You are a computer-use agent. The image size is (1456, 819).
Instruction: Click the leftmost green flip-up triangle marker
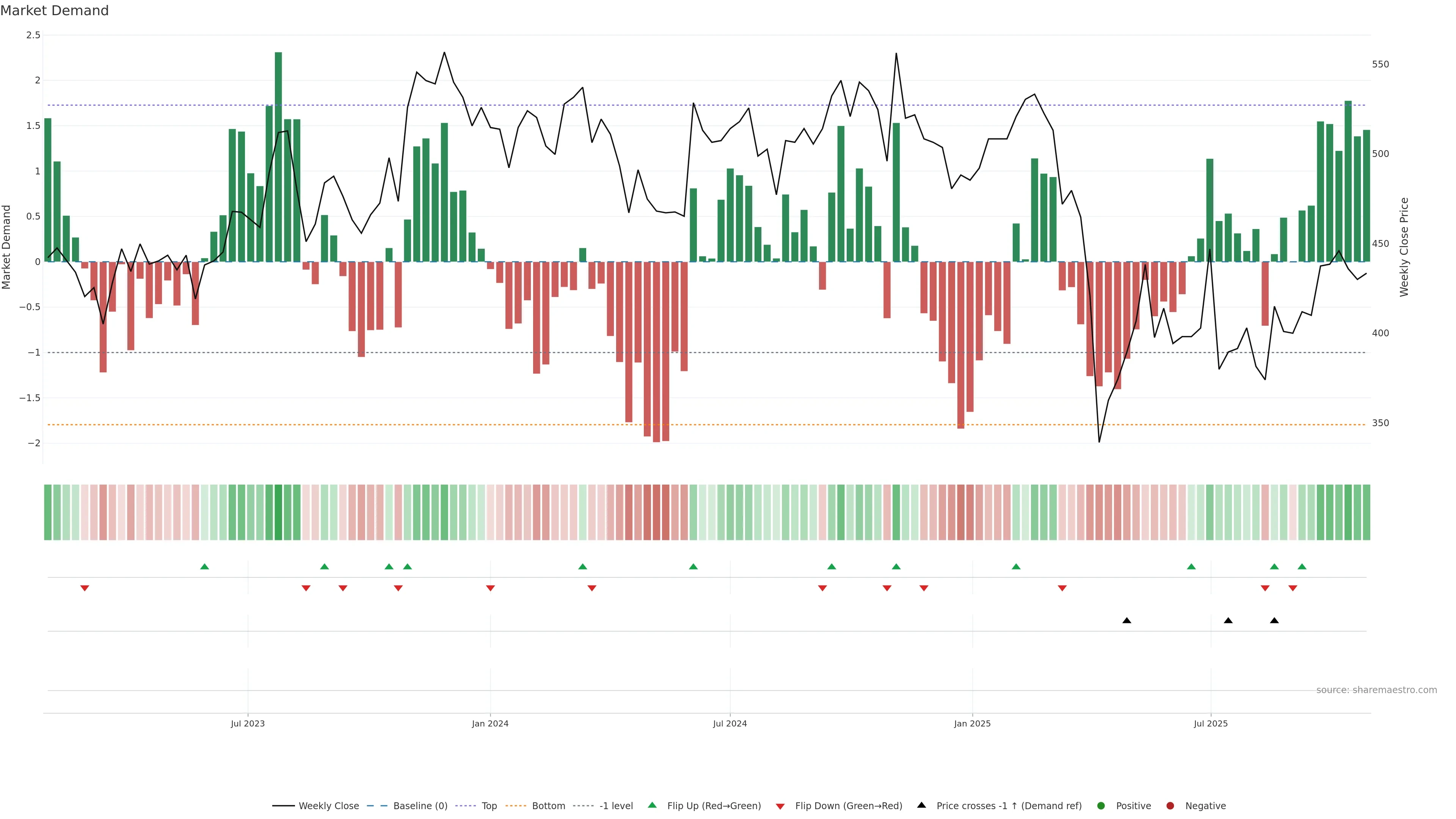205,566
